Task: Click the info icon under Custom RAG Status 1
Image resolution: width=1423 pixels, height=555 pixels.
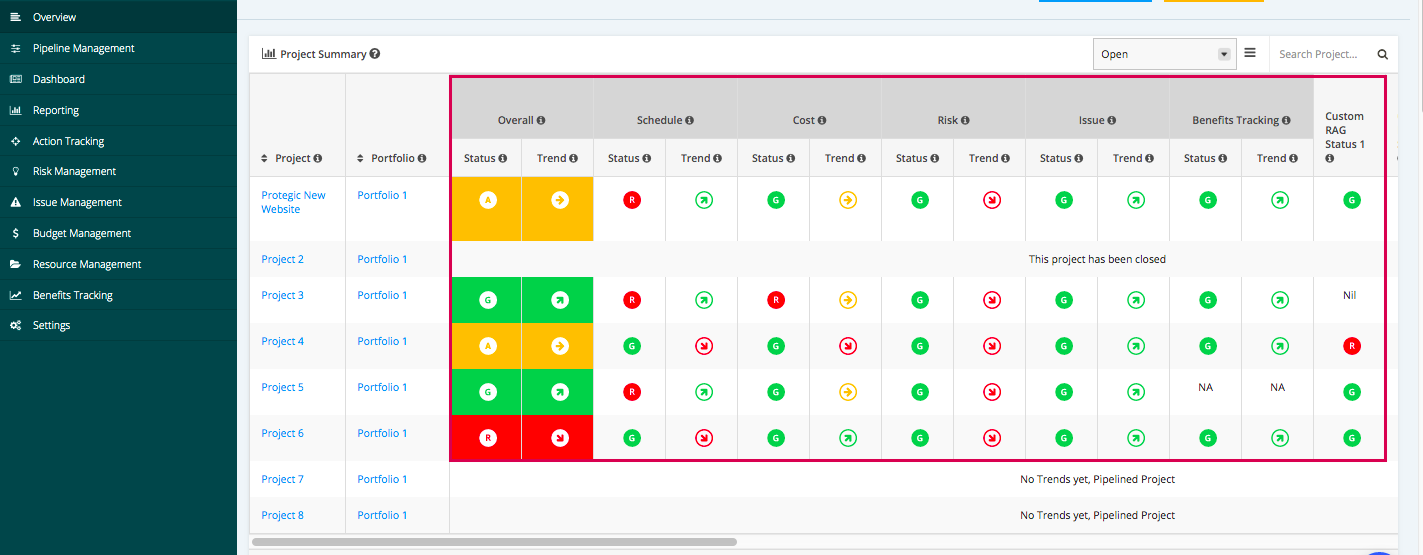Action: tap(1330, 158)
